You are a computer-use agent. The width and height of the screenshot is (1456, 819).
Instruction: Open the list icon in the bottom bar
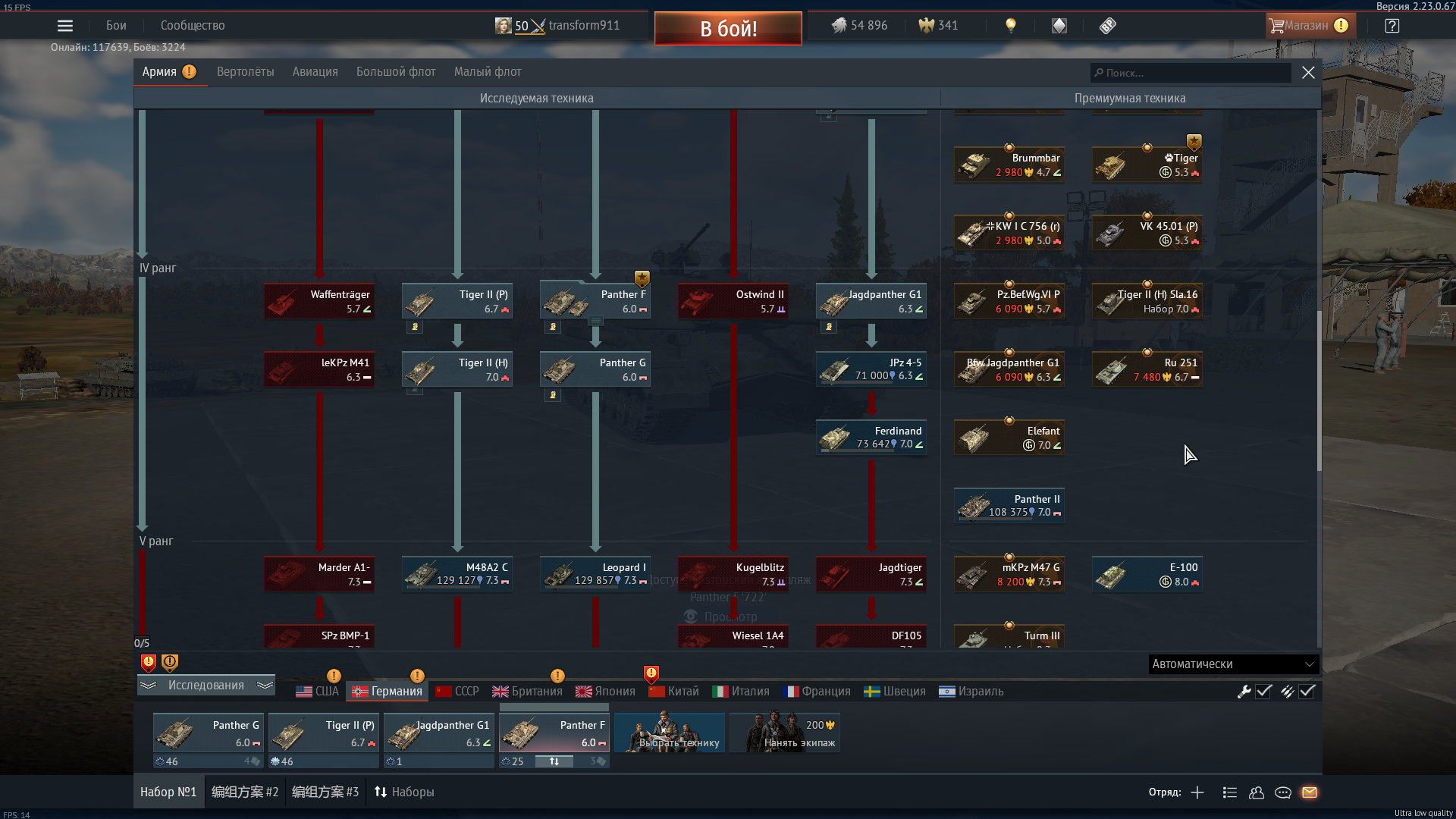click(1230, 792)
